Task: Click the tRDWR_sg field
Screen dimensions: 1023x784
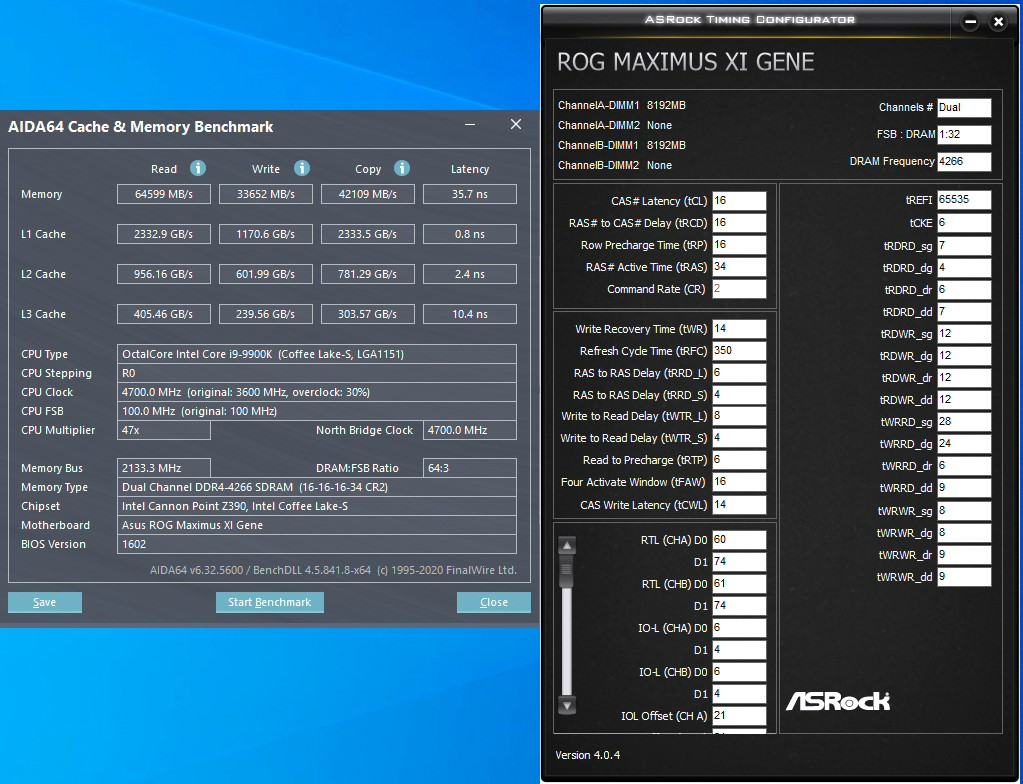Action: [x=964, y=334]
